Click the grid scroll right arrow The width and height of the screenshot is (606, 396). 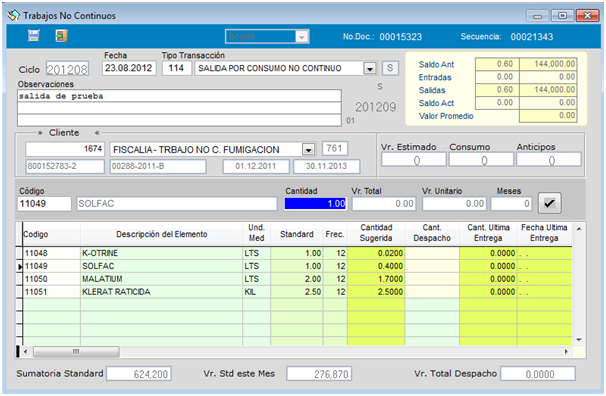(x=566, y=352)
